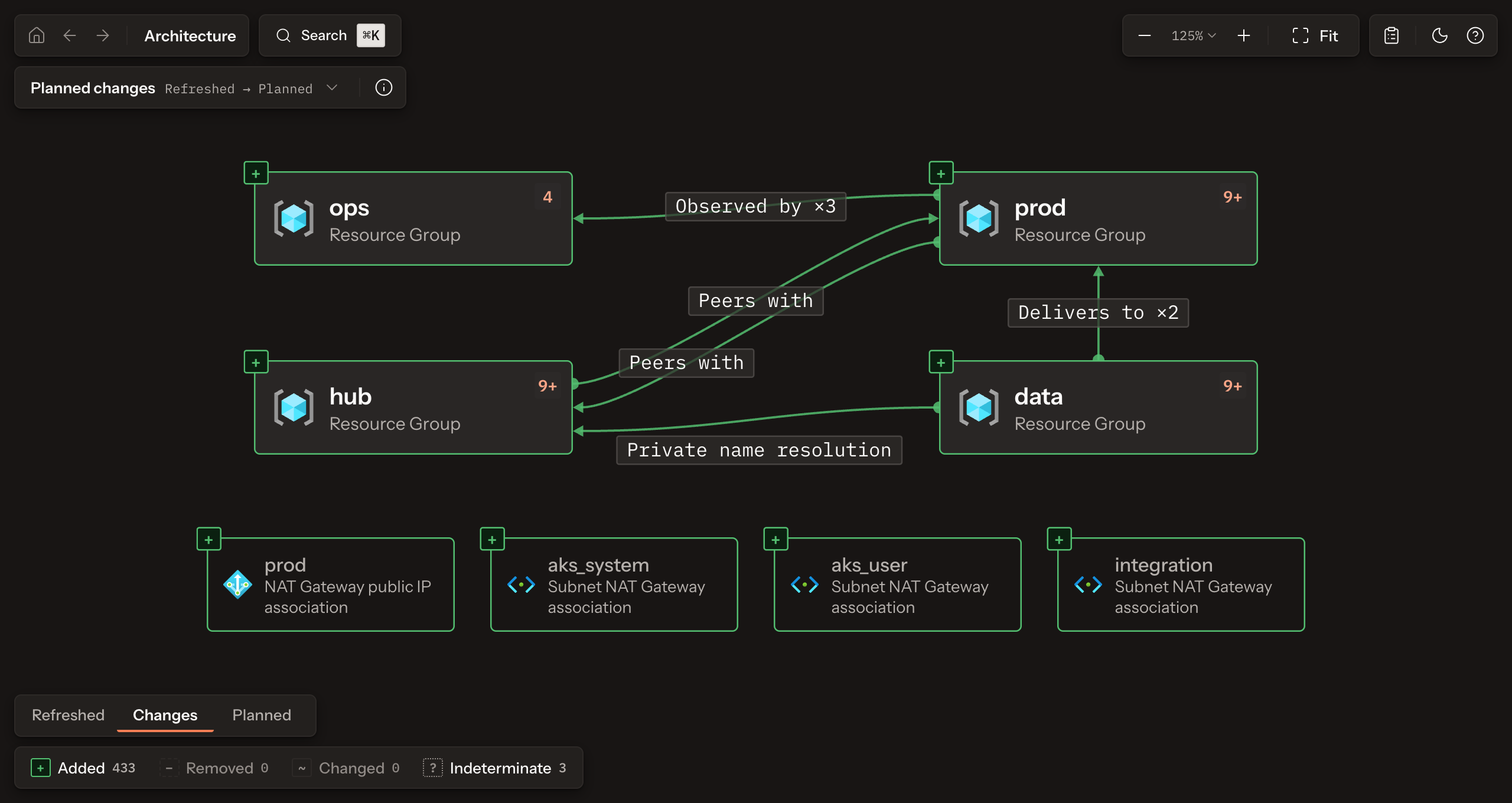Switch to the Planned tab
Screen dimensions: 1512x803
262,715
